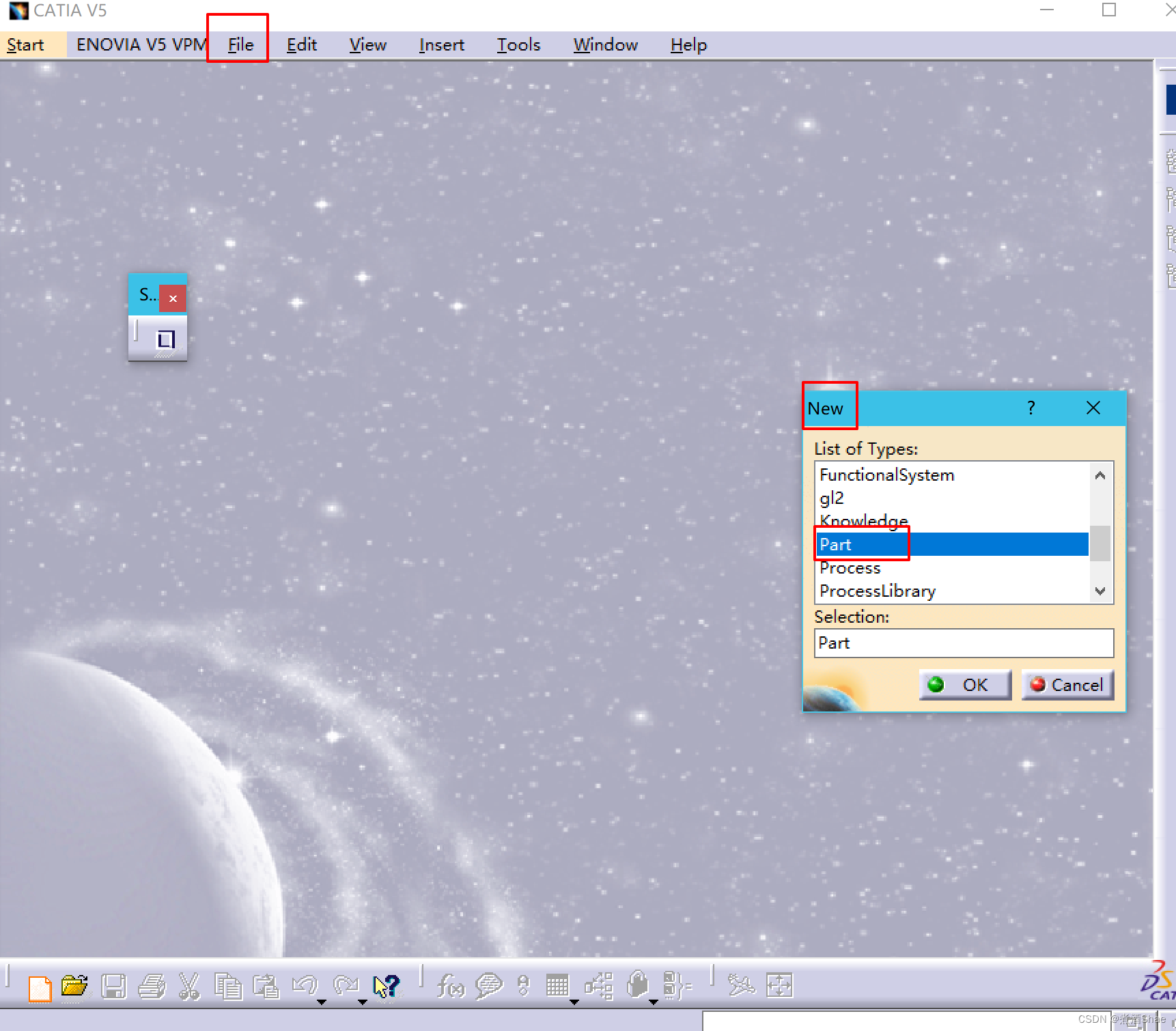The height and width of the screenshot is (1031, 1176).
Task: Expand the Lock icon flyout arrow
Action: click(x=654, y=1002)
